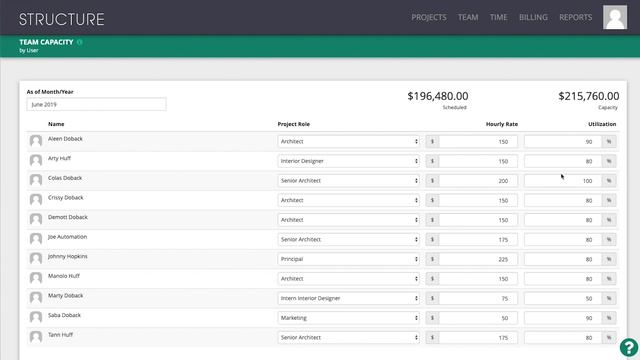Edit Marty Doback's utilization field
Image resolution: width=640 pixels, height=360 pixels.
click(x=563, y=298)
